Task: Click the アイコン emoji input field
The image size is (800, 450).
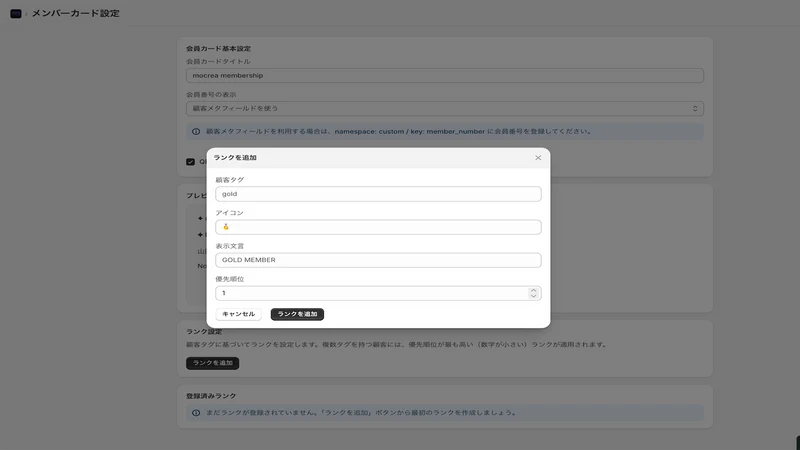Action: [x=378, y=227]
